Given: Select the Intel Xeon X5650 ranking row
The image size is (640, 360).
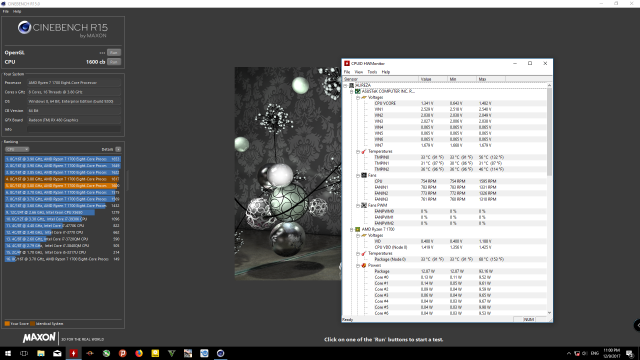Looking at the screenshot, I should 62,212.
